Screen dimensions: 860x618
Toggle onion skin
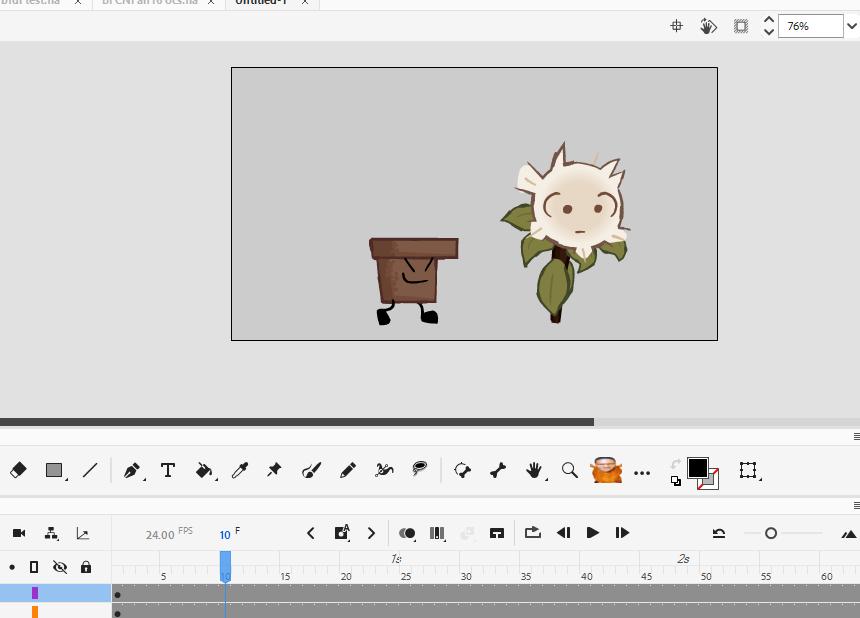tap(407, 533)
